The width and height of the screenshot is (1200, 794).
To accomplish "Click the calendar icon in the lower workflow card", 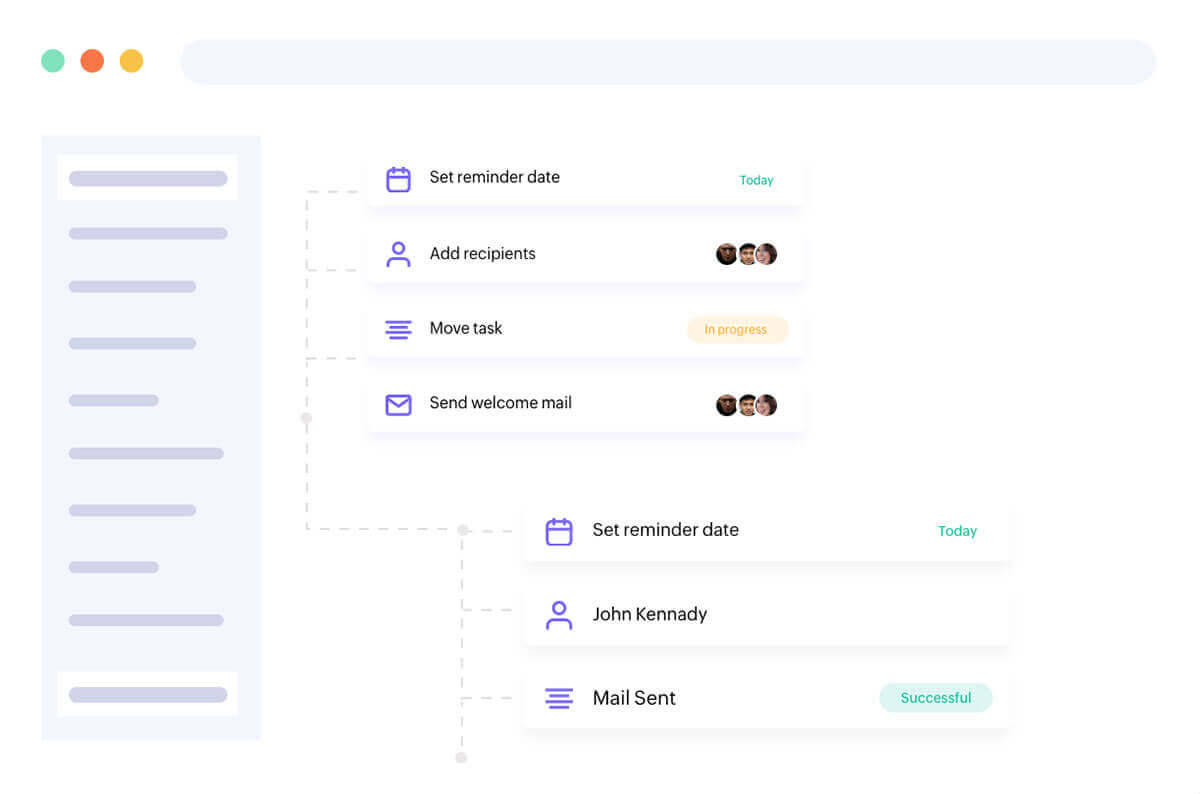I will pos(558,530).
